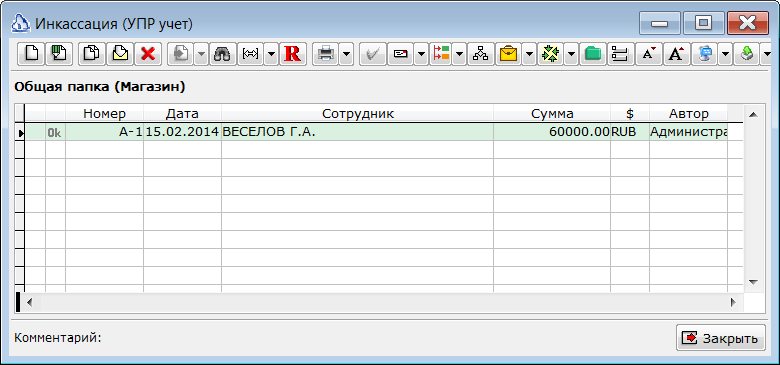Screen dimensions: 780x365
Task: Click the Инкассация window system icon
Action: 21,23
